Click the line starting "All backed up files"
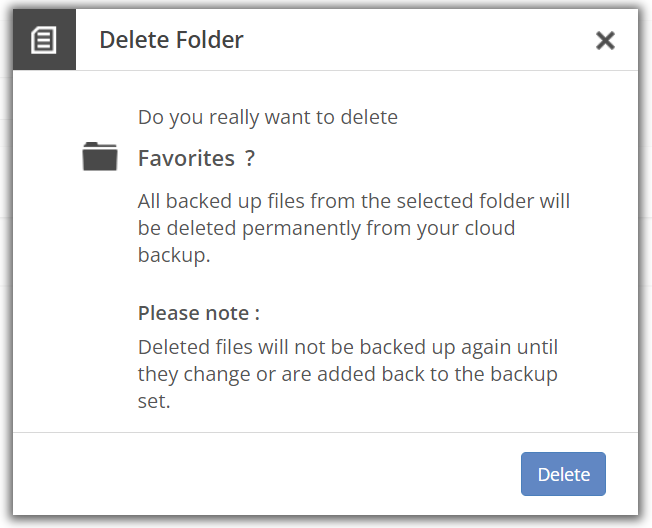 point(354,201)
